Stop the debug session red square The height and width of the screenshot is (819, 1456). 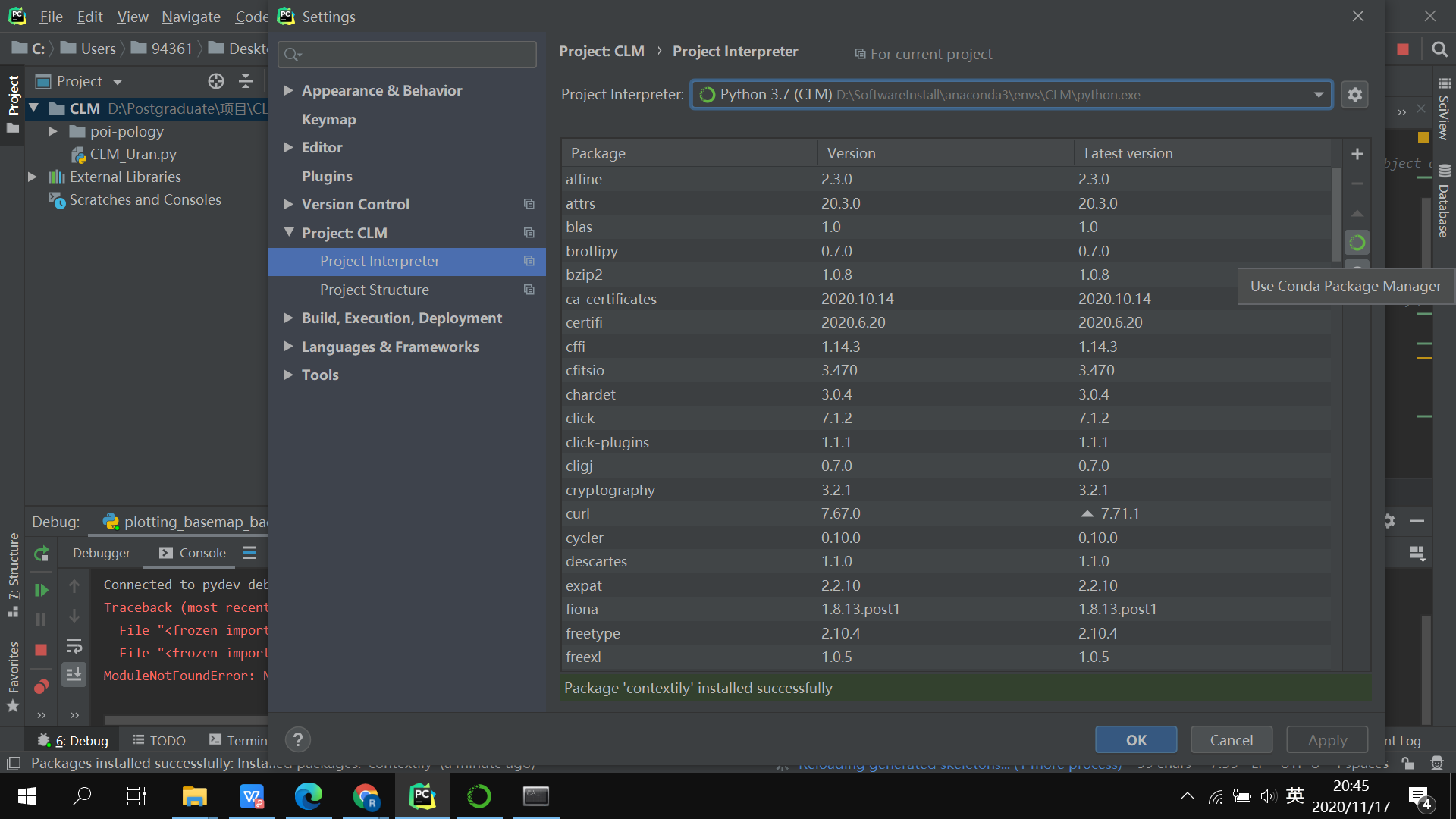[x=41, y=650]
